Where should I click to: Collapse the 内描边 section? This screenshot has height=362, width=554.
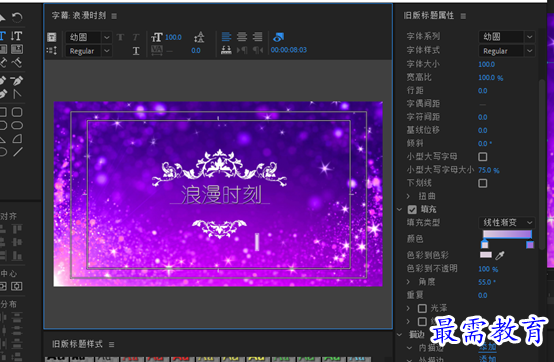point(409,348)
